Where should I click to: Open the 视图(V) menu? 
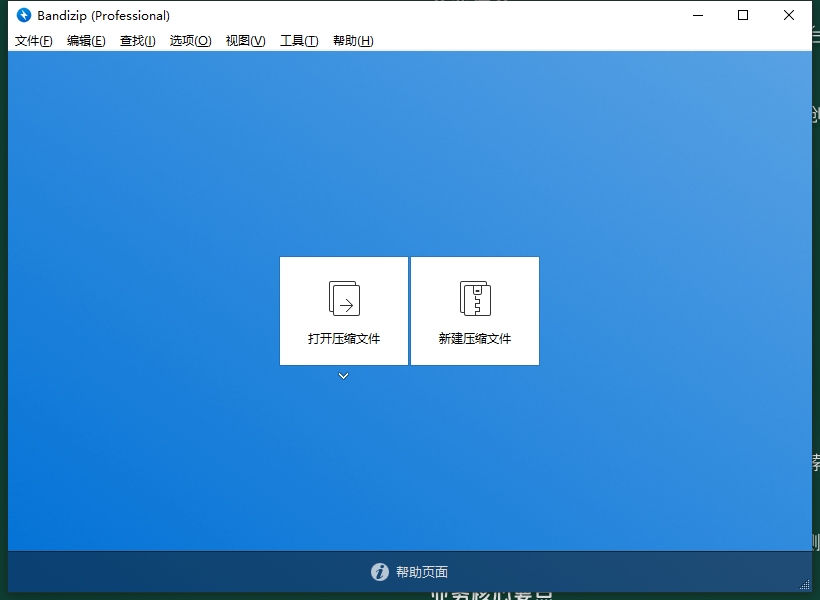pos(245,41)
